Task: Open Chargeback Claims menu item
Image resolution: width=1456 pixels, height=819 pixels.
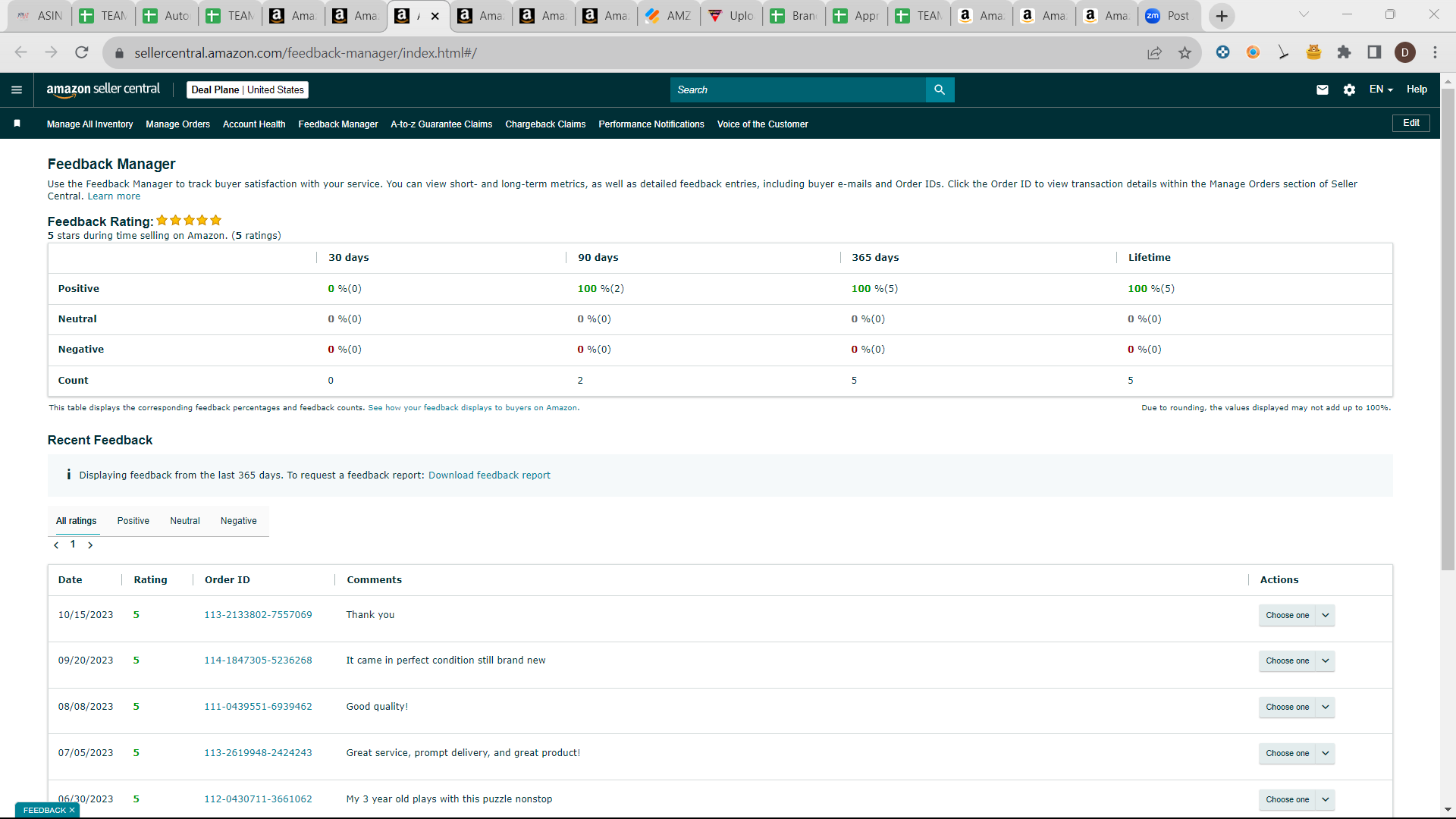Action: 545,124
